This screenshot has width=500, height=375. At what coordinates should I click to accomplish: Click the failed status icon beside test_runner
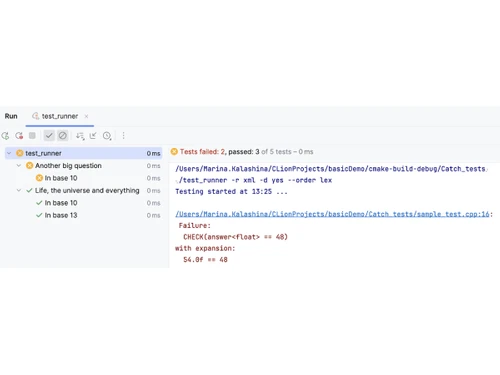tap(20, 153)
